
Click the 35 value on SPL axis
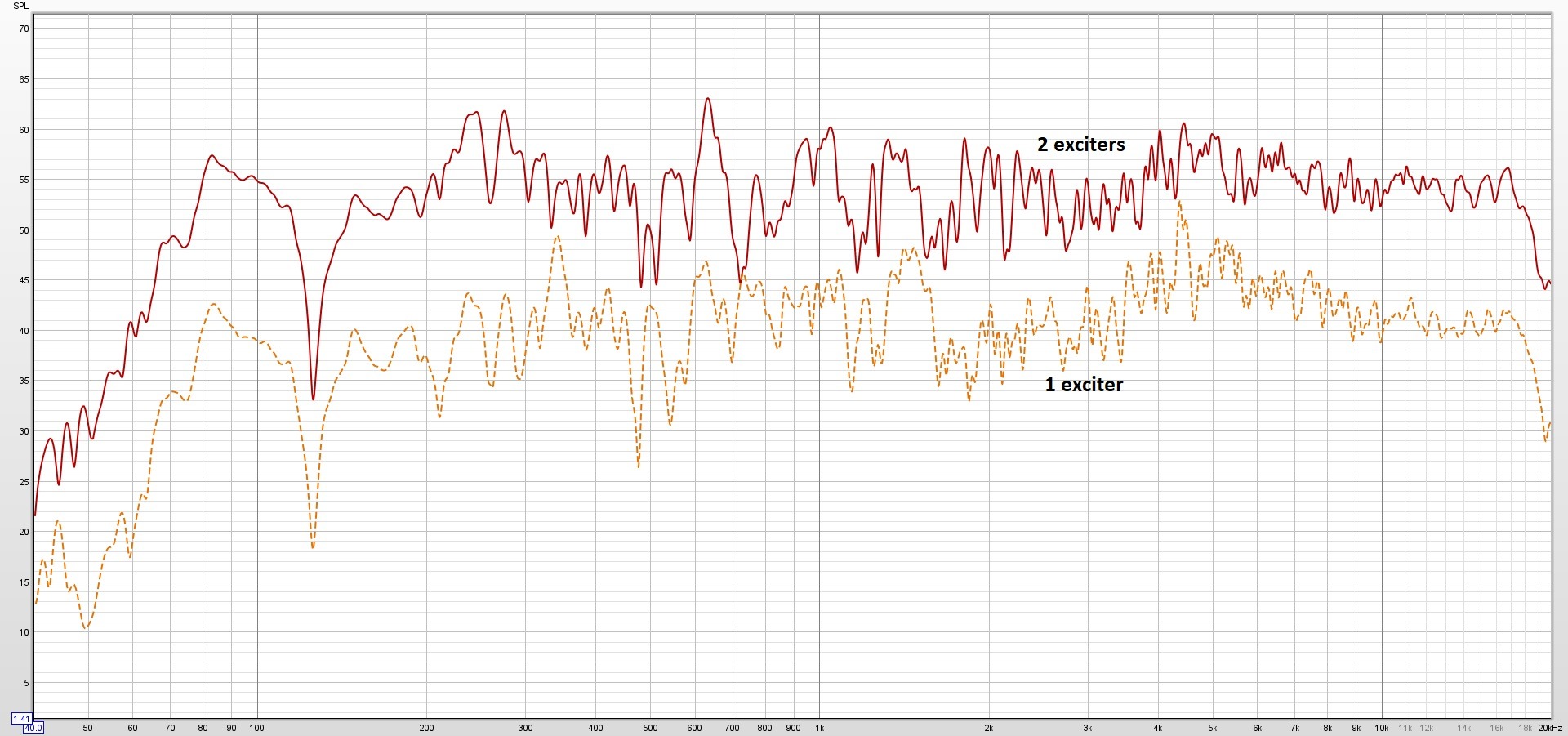[24, 381]
